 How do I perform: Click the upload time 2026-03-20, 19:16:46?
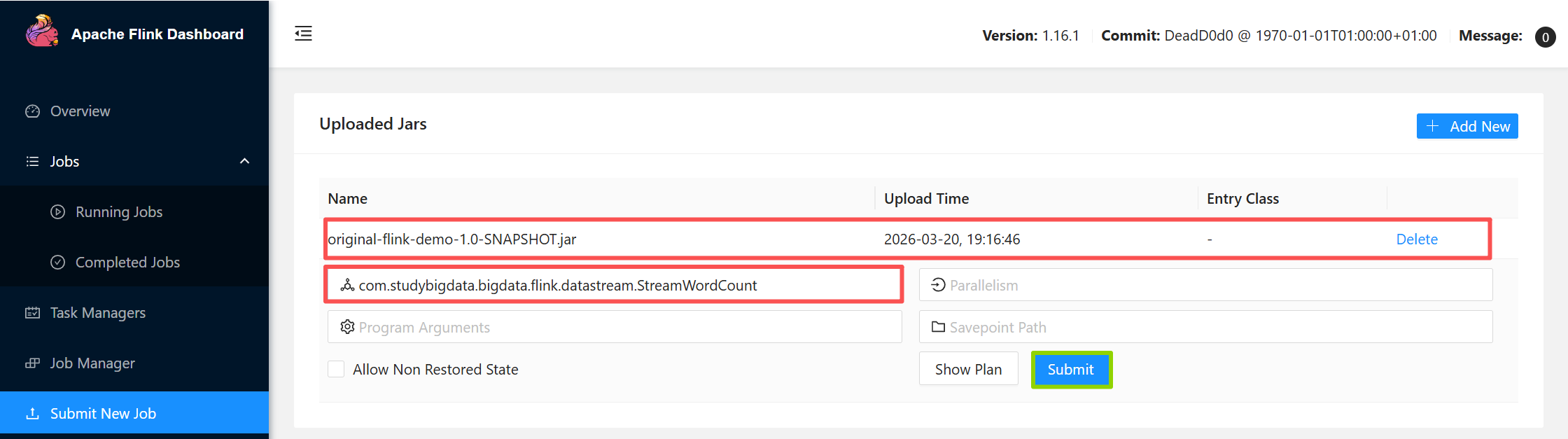coord(952,239)
